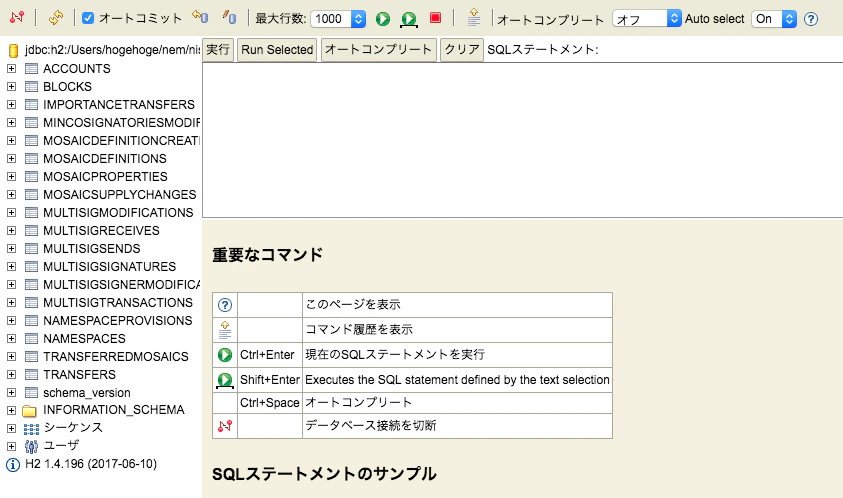Click green Run icon in toolbar
The image size is (843, 498).
[383, 19]
